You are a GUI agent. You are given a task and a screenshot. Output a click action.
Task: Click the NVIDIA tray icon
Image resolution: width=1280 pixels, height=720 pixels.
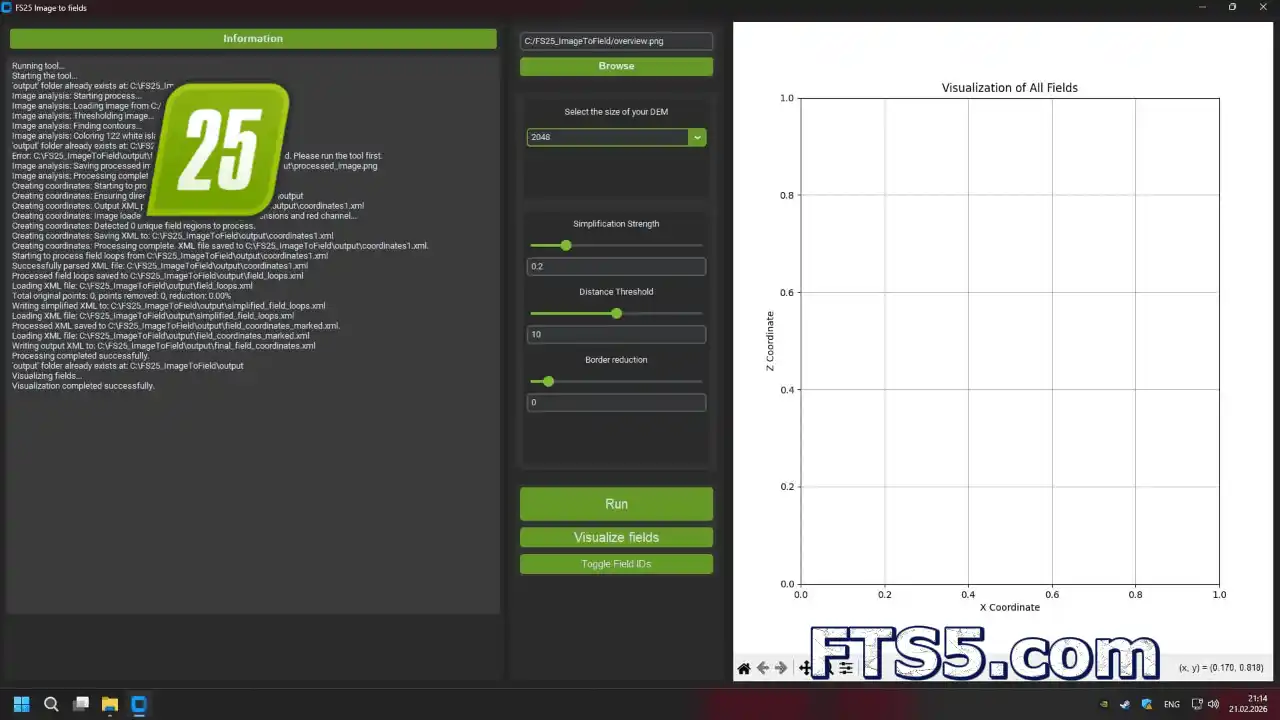[x=1104, y=704]
